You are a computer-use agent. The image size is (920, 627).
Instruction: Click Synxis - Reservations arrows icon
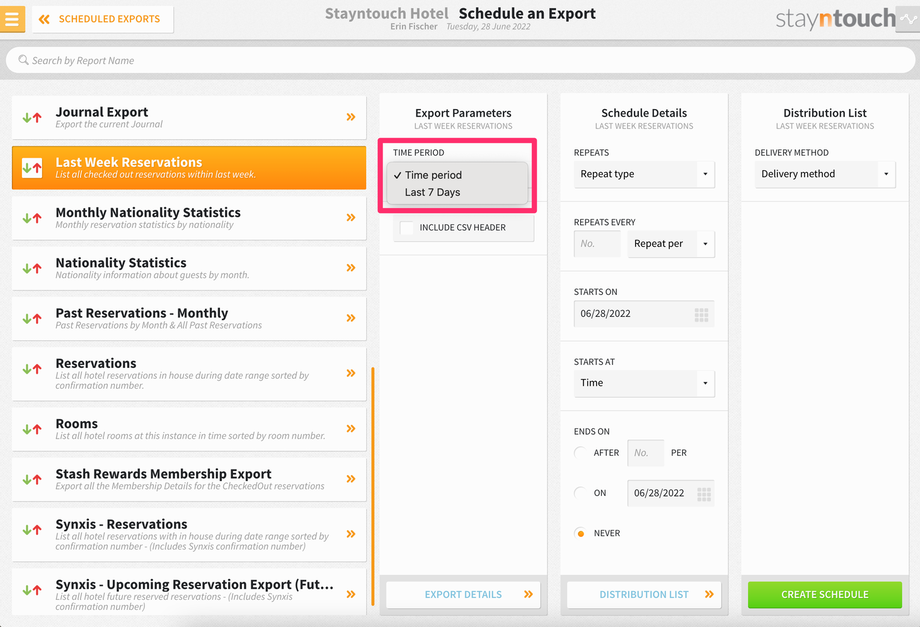[x=32, y=530]
